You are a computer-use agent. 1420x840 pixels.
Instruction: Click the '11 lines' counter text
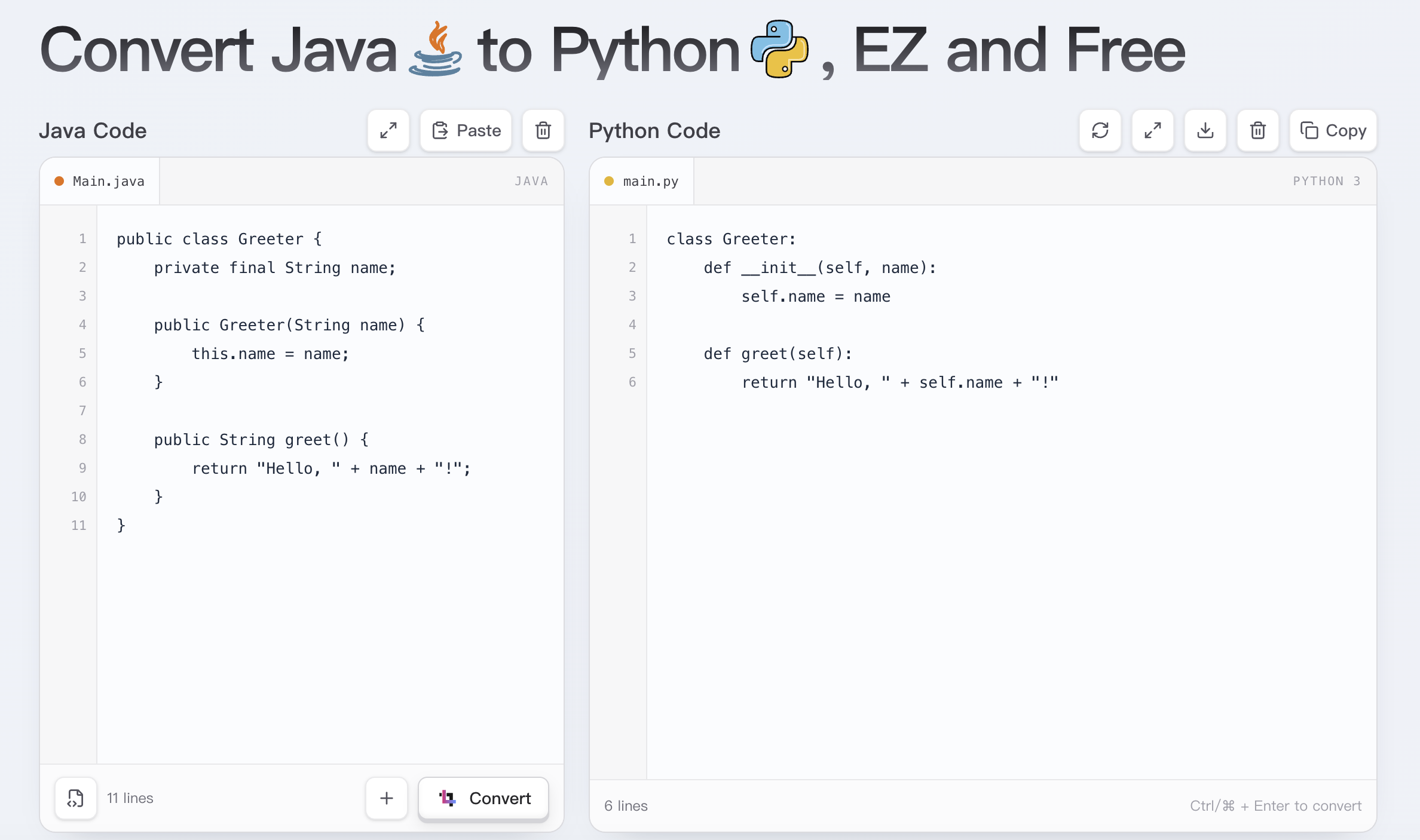point(130,798)
